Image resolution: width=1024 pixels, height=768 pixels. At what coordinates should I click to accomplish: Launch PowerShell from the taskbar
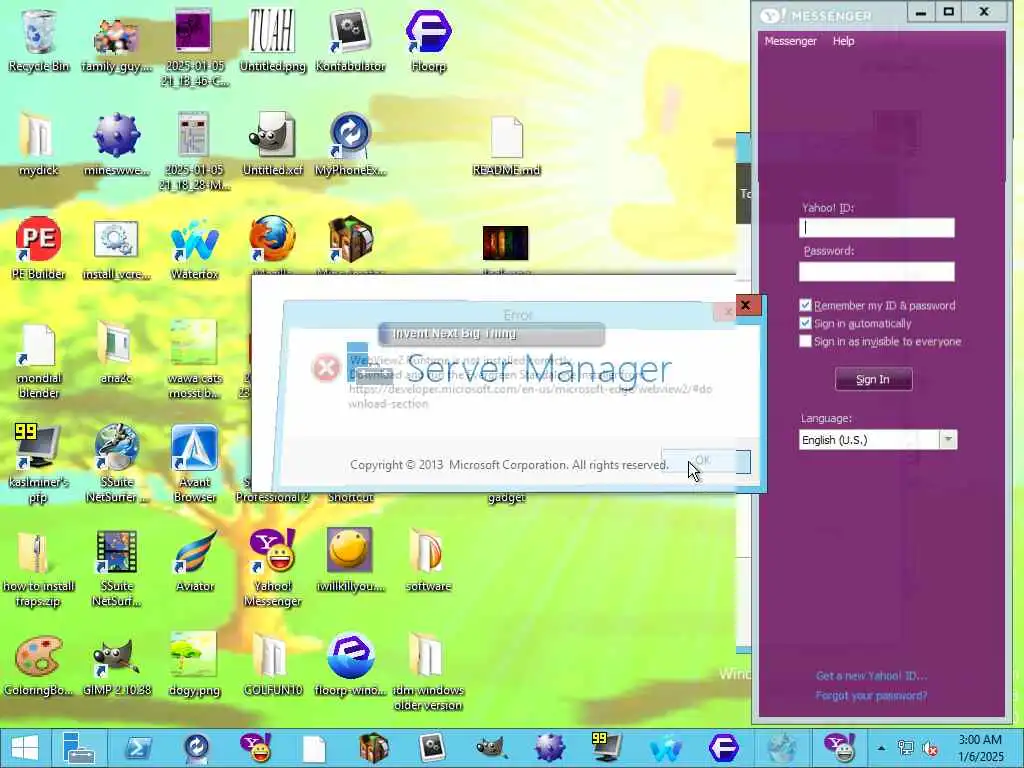pyautogui.click(x=138, y=748)
